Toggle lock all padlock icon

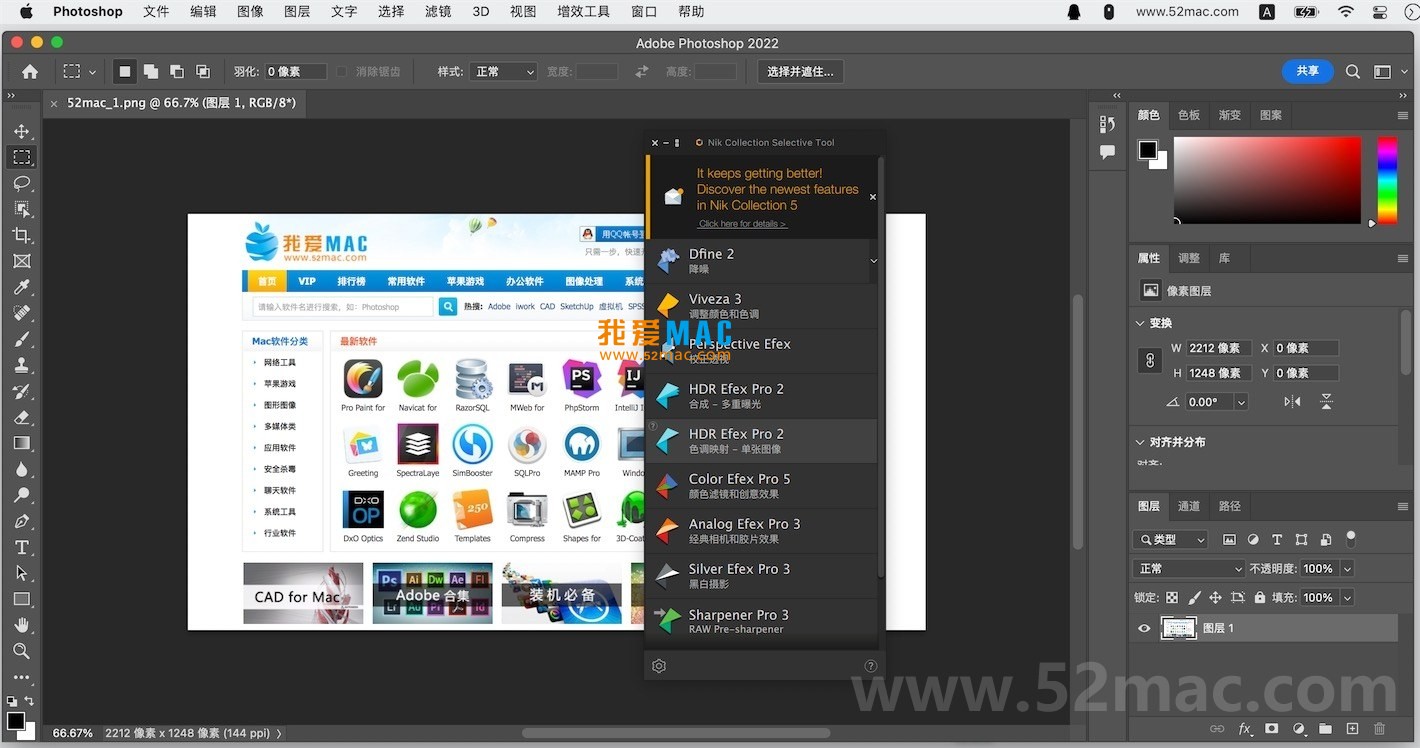[1259, 598]
